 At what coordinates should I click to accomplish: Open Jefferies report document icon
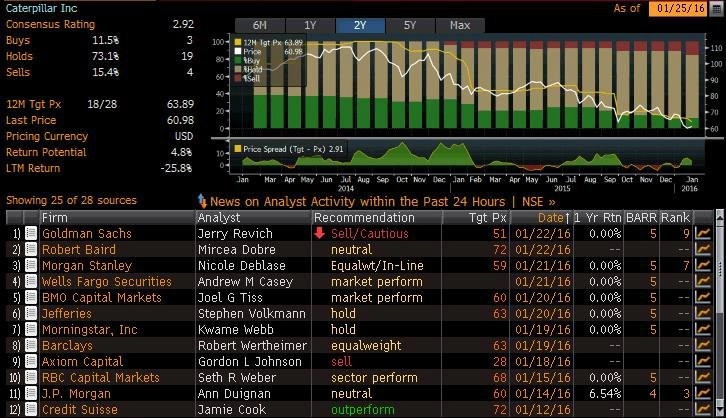pos(31,313)
